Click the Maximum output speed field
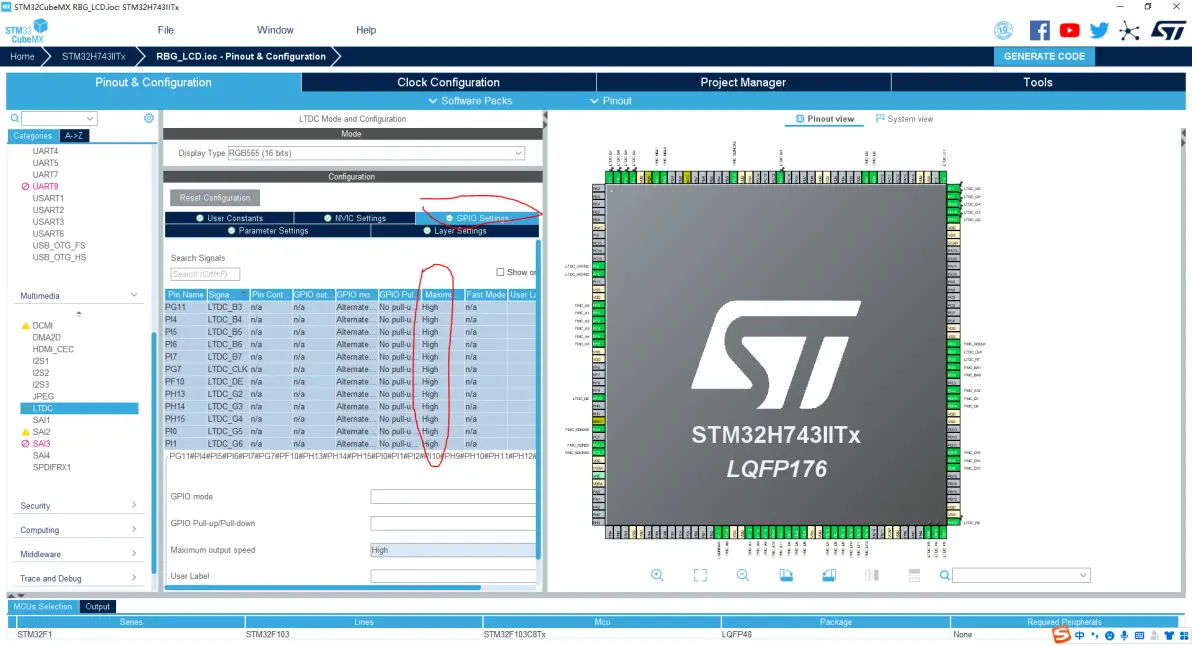The width and height of the screenshot is (1192, 646). [453, 549]
